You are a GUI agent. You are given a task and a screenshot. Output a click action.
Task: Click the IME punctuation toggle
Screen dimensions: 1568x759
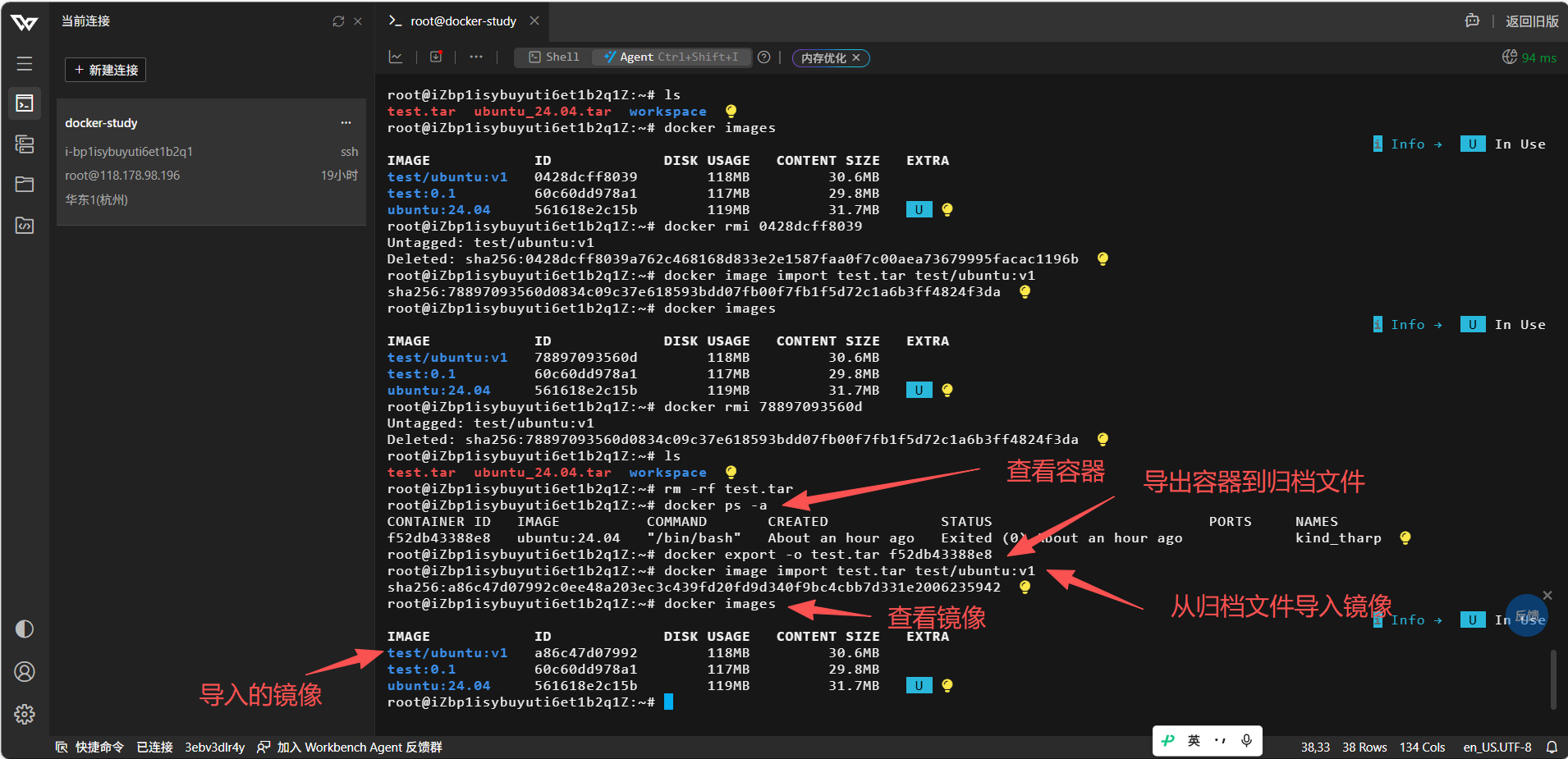1220,740
